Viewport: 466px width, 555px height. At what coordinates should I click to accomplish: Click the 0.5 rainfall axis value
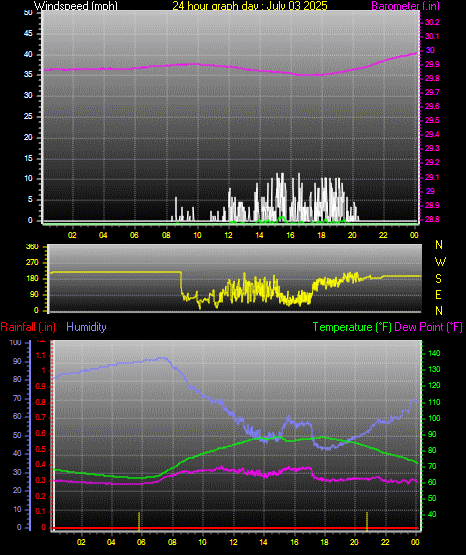pyautogui.click(x=41, y=449)
